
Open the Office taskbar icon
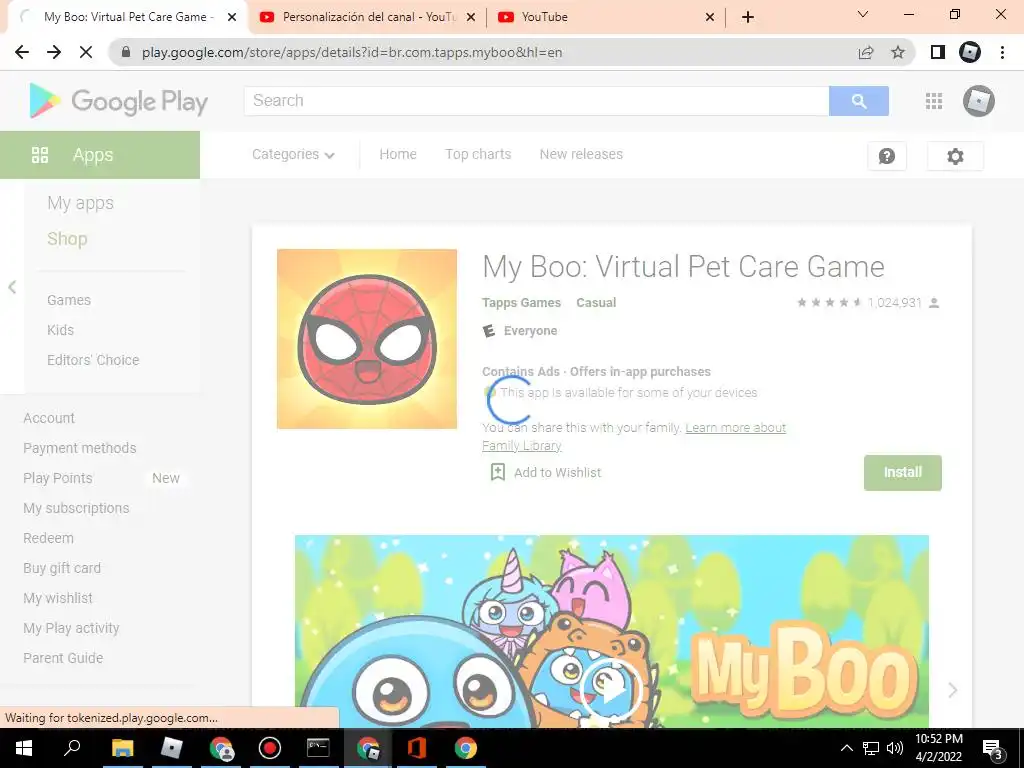[x=417, y=748]
